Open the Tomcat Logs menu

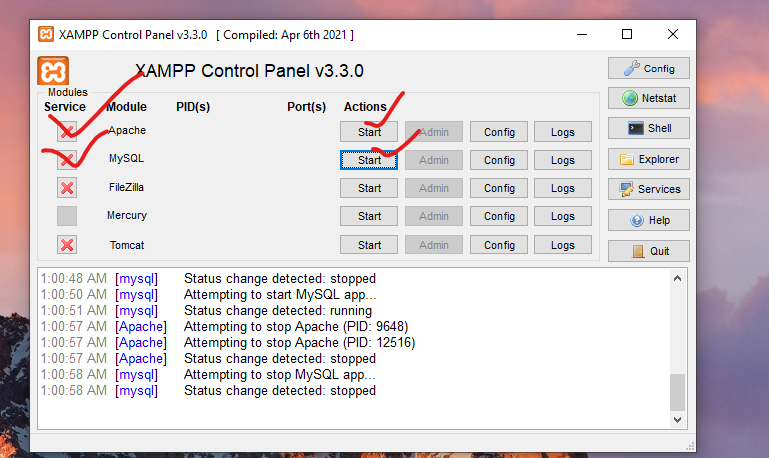(563, 245)
